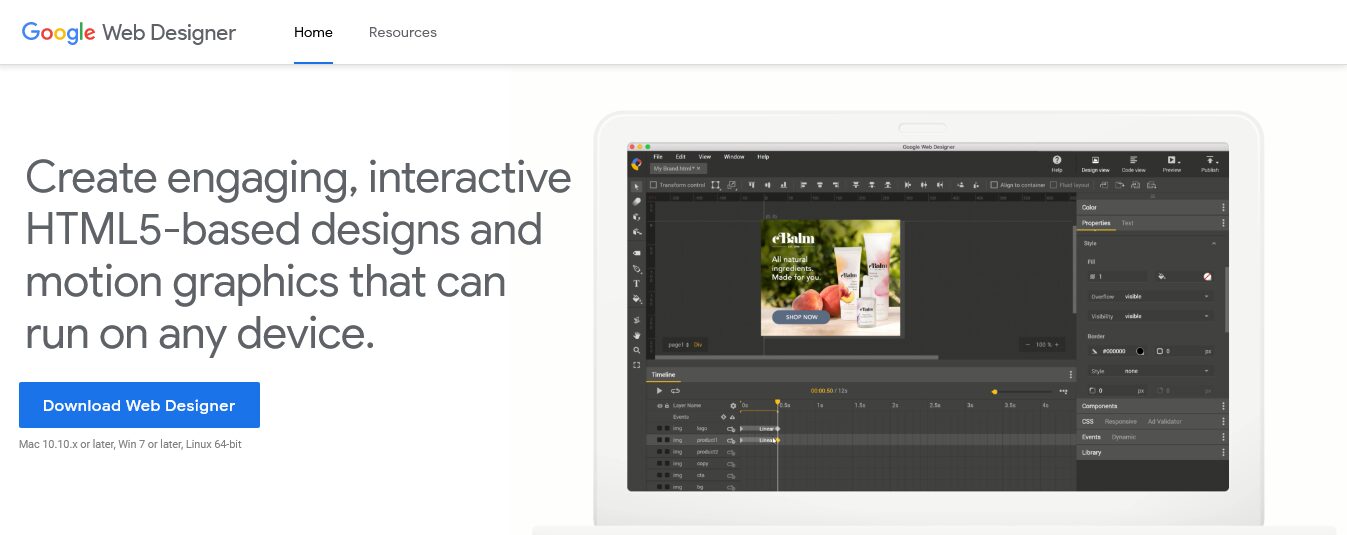Select the Zoom magnifier tool in toolbox
1347x535 pixels.
pyautogui.click(x=637, y=351)
